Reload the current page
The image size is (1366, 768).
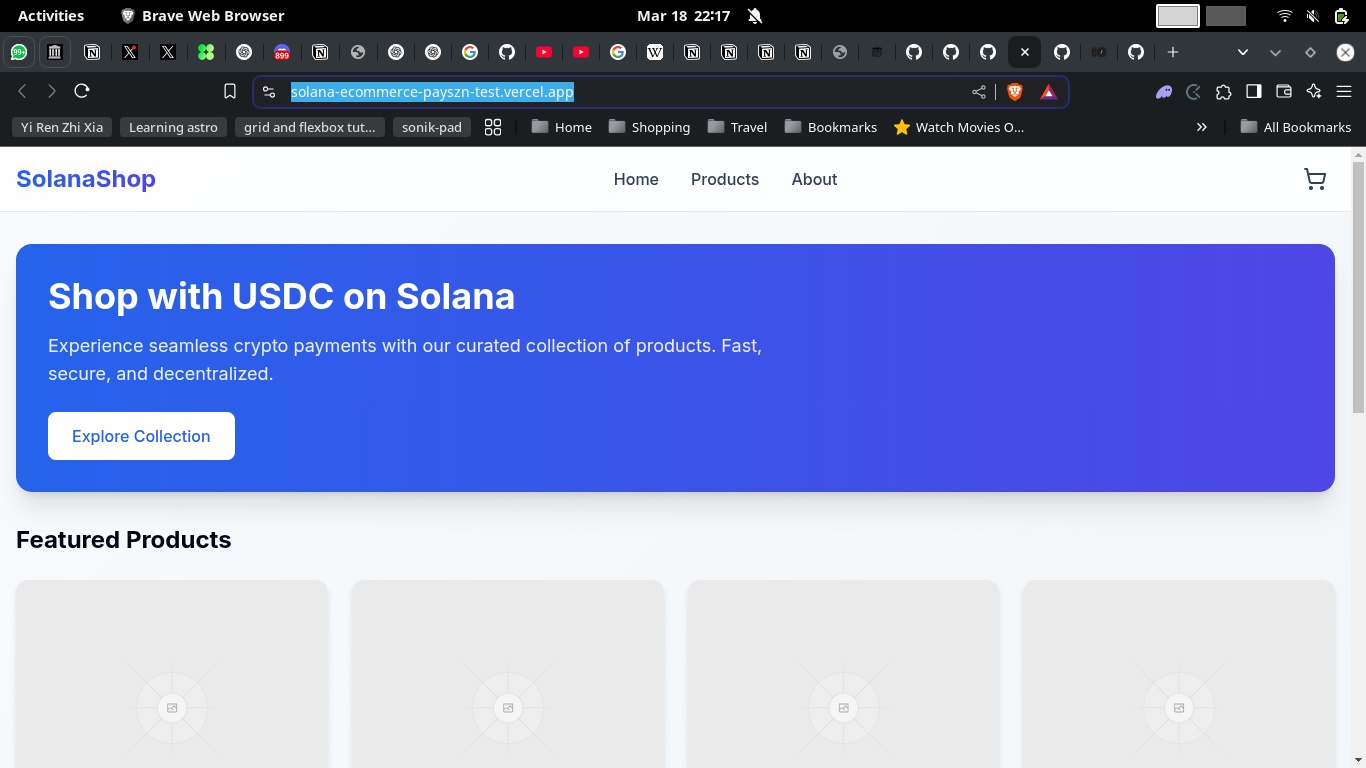[82, 91]
